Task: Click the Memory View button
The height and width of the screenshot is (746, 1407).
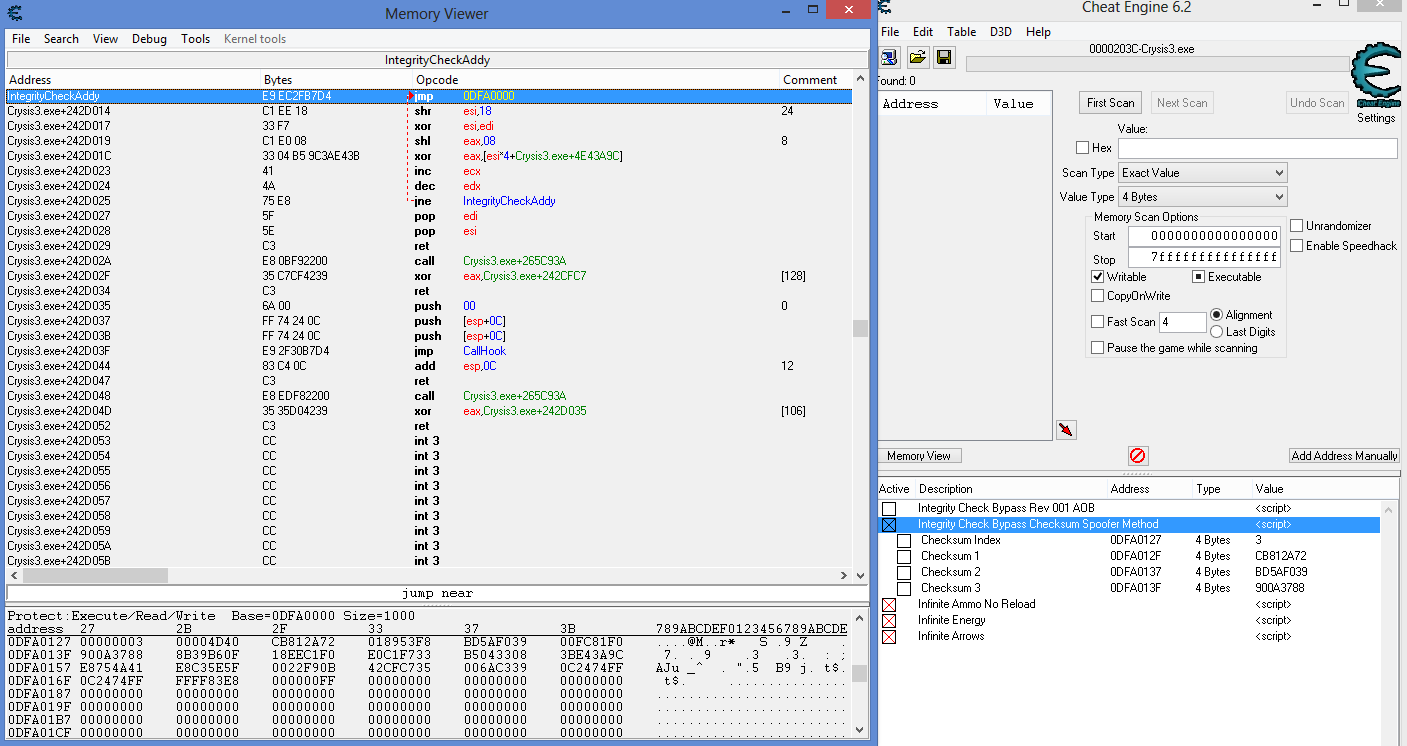Action: click(919, 456)
